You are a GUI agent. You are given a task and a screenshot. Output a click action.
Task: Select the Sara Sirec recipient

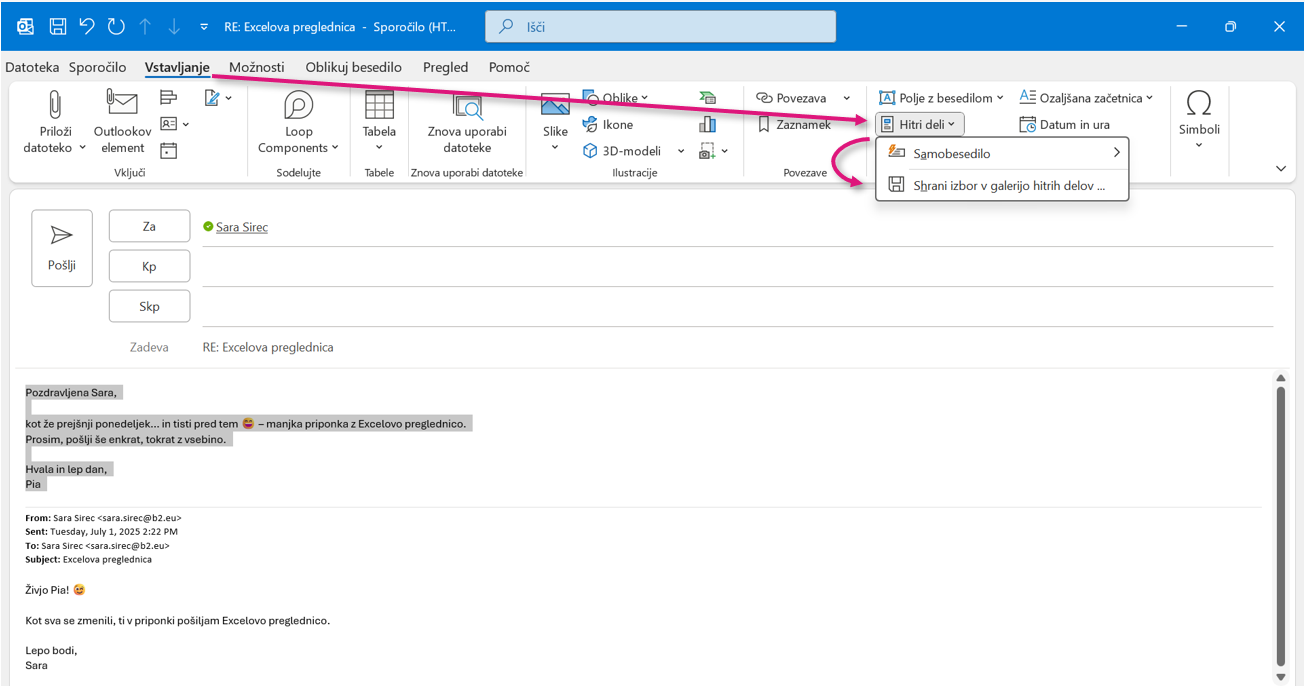[x=242, y=227]
